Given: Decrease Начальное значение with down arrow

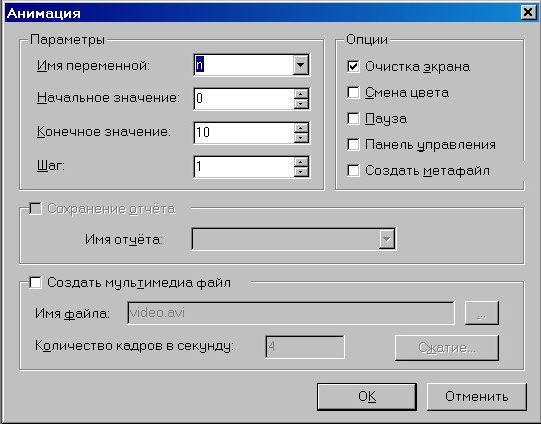Looking at the screenshot, I should [301, 103].
